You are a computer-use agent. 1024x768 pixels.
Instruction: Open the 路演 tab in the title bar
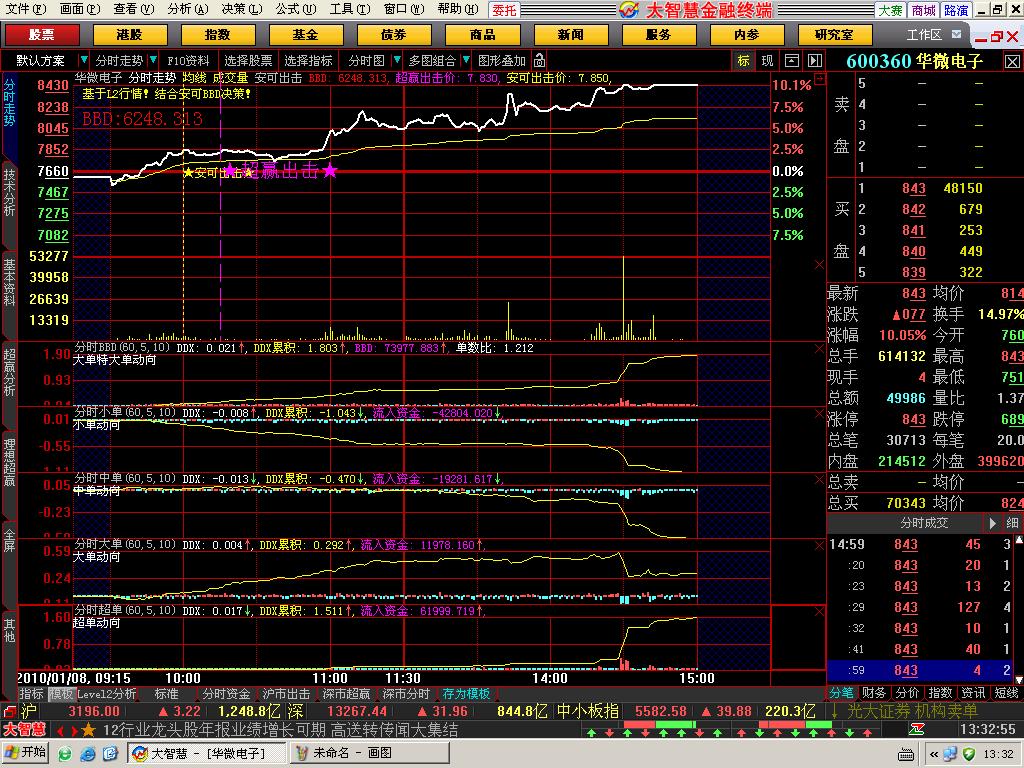pos(956,10)
